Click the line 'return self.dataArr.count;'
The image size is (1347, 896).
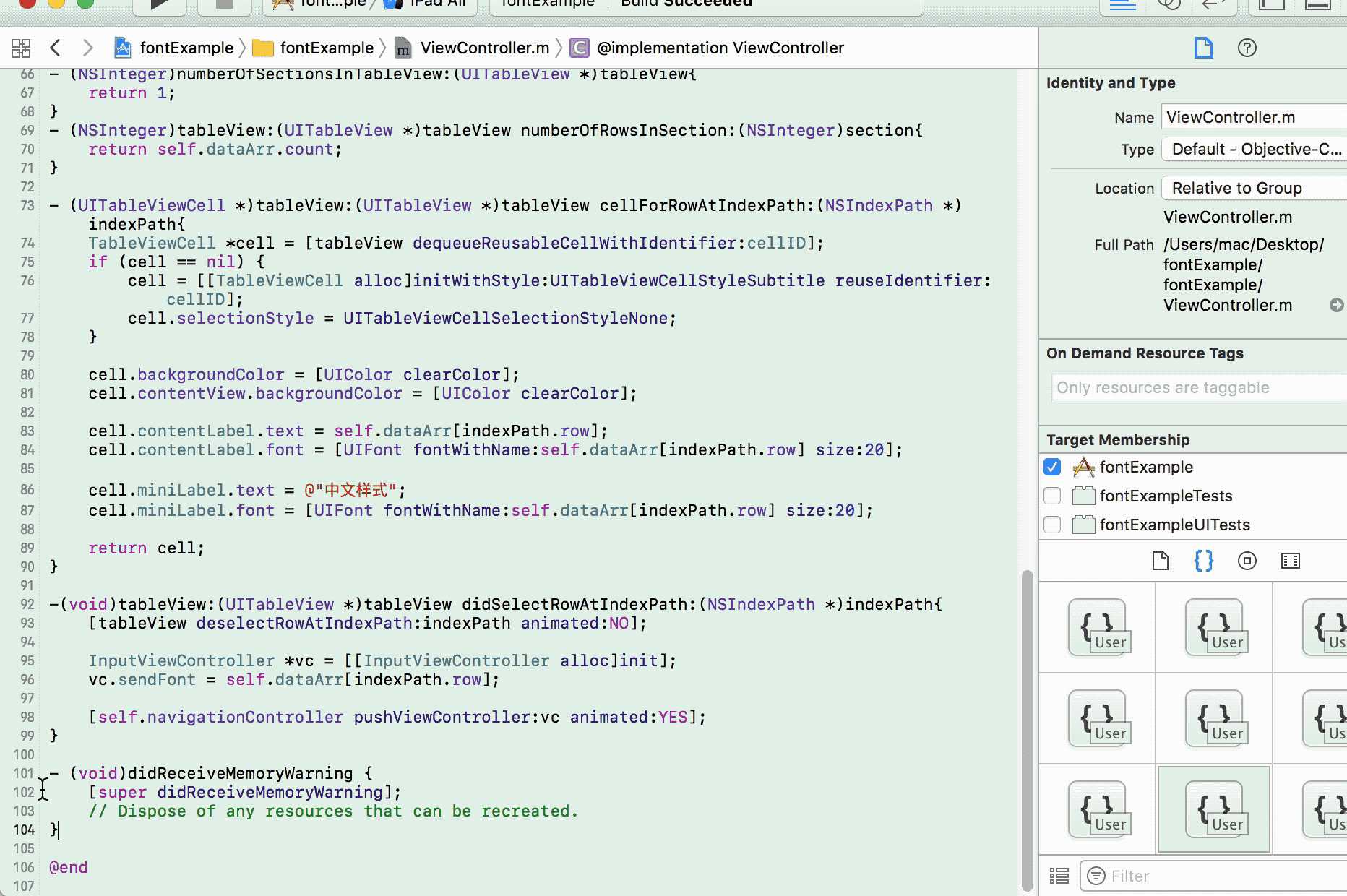[215, 149]
